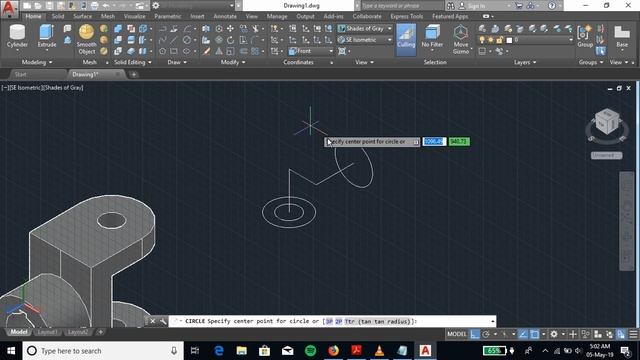The width and height of the screenshot is (640, 360).
Task: Toggle ortho/grid mode button in status bar
Action: tap(474, 334)
